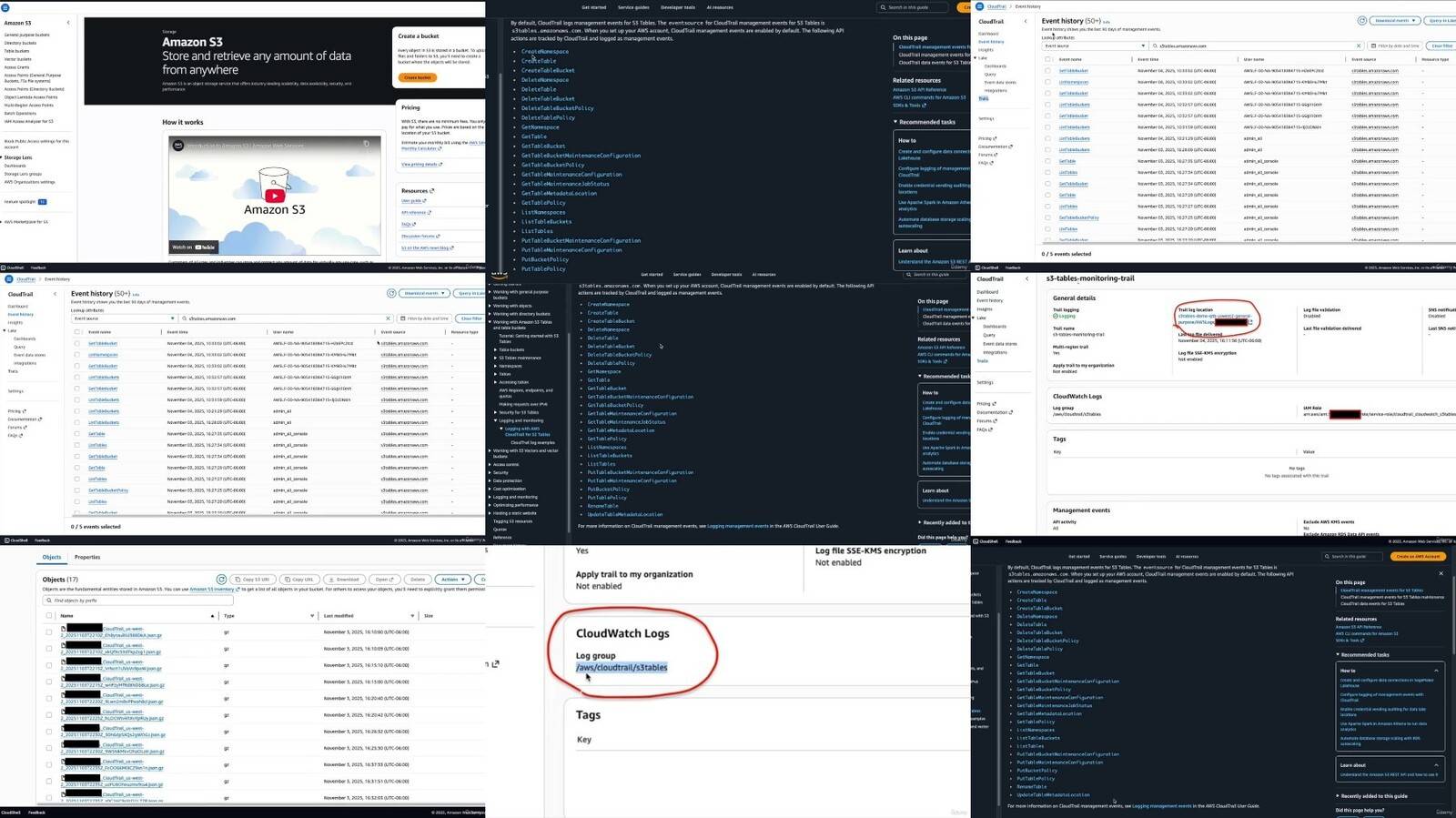1456x818 pixels.
Task: Tick checkbox for object modified at 16:20:40
Action: [49, 699]
